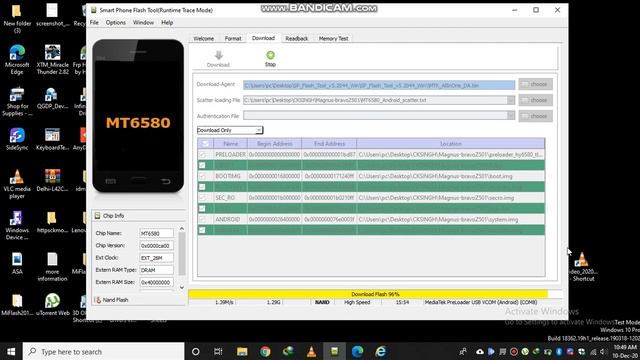Screen dimensions: 640x360
Task: Click the Type here to search box
Action: [104, 351]
